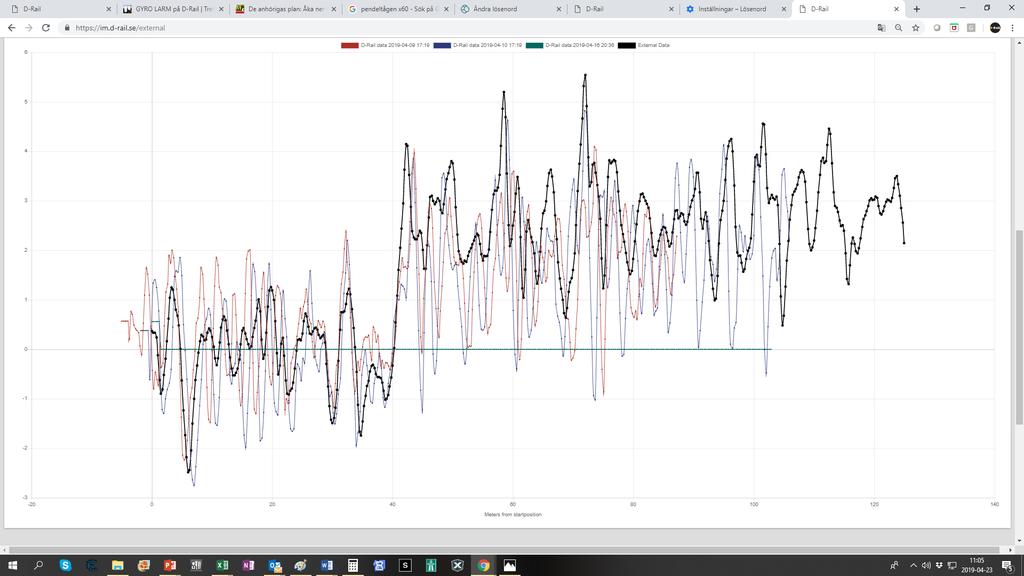
Task: Click the D-Rail data 2019-04-16 legend label
Action: point(579,45)
